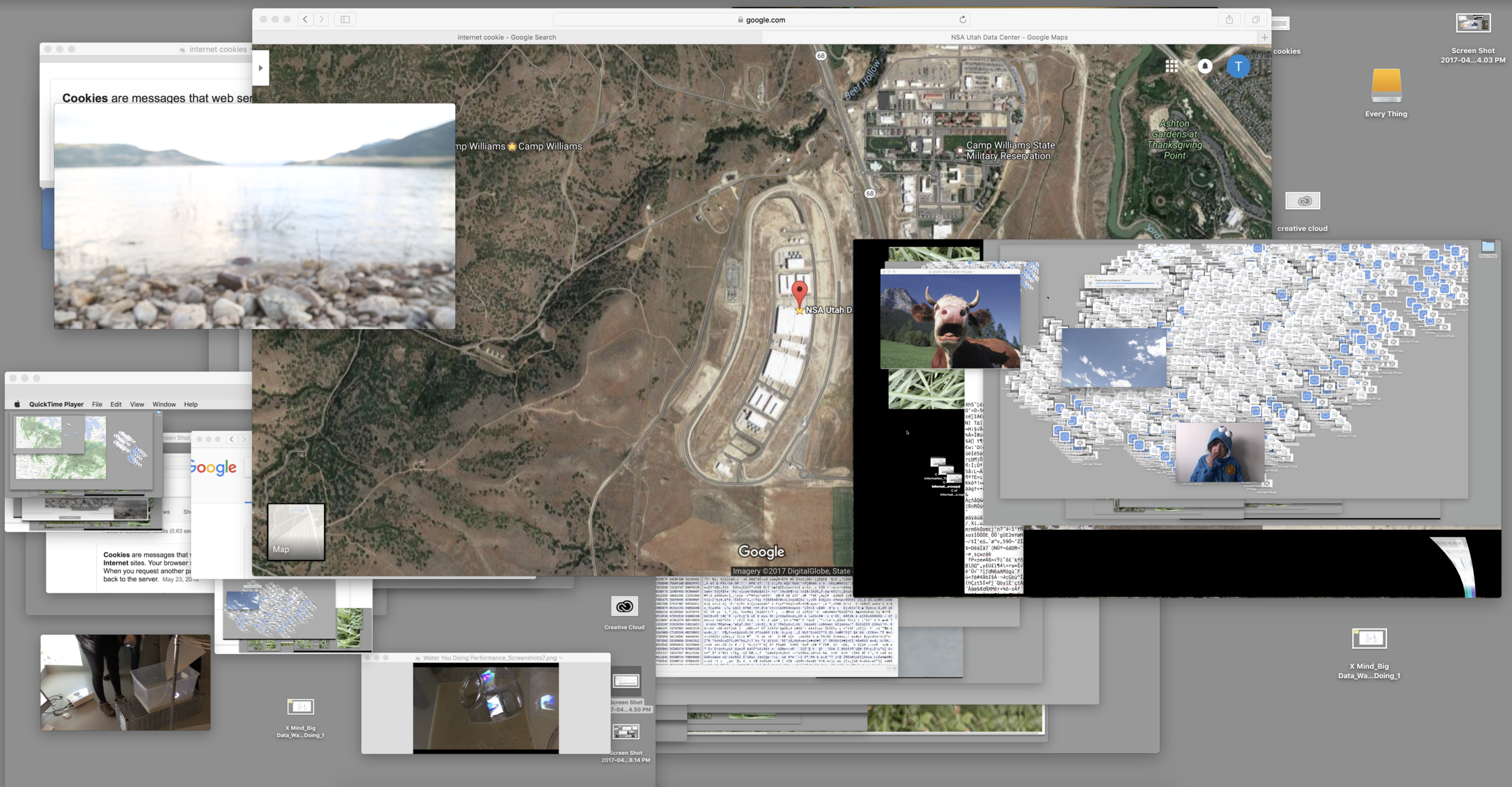This screenshot has width=1512, height=787.
Task: Click the 'back to the server.' snippet line
Action: click(x=131, y=580)
